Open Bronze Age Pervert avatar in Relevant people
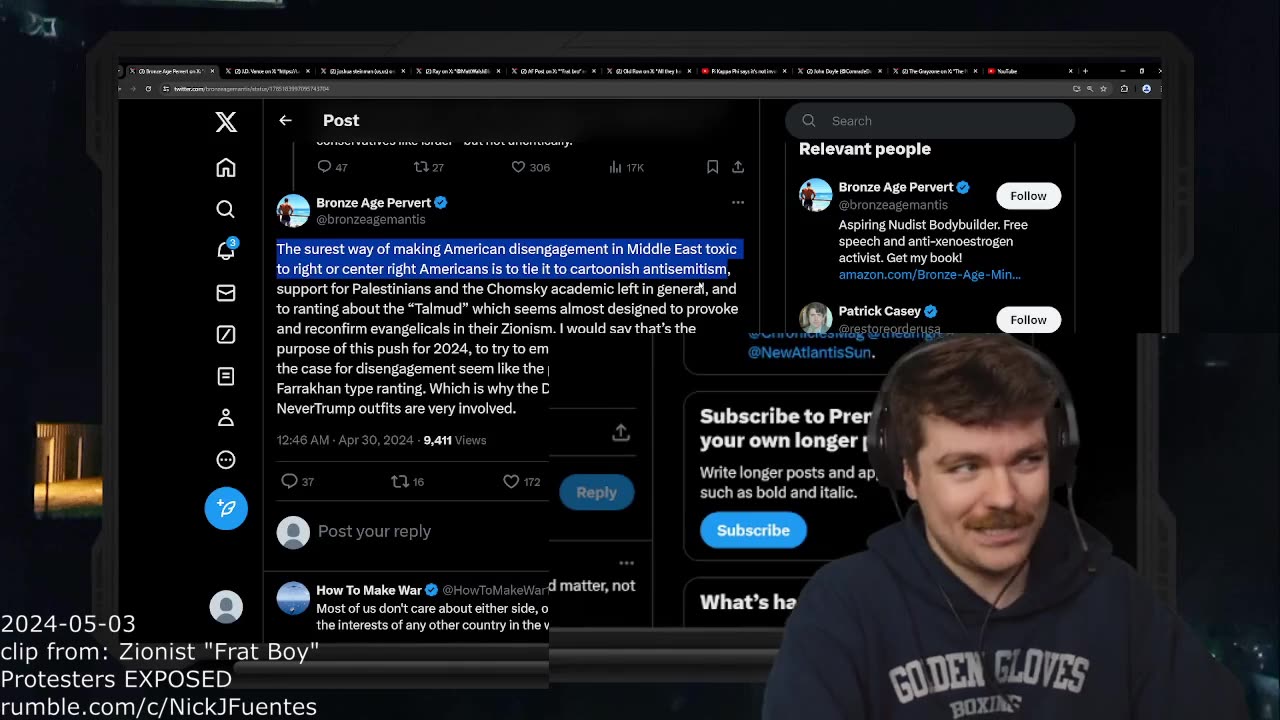Screen dimensions: 1280x720 pos(816,195)
